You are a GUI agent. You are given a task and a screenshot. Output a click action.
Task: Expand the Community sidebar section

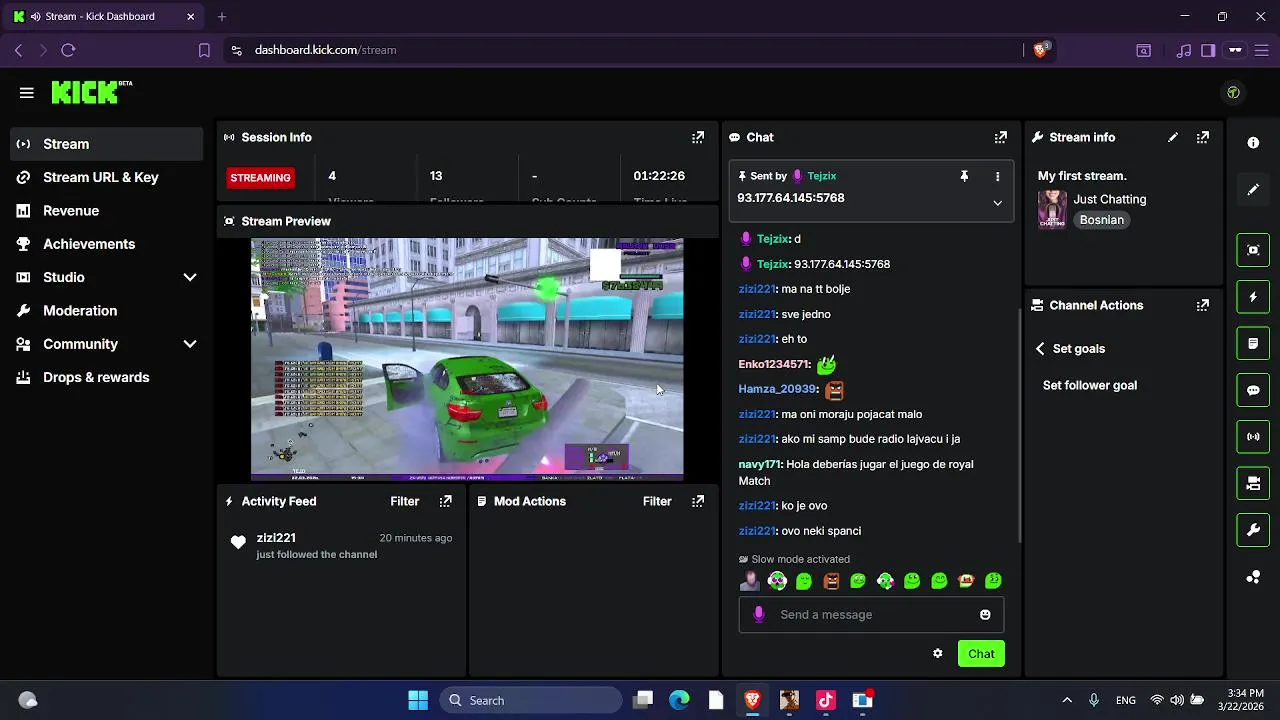(190, 344)
